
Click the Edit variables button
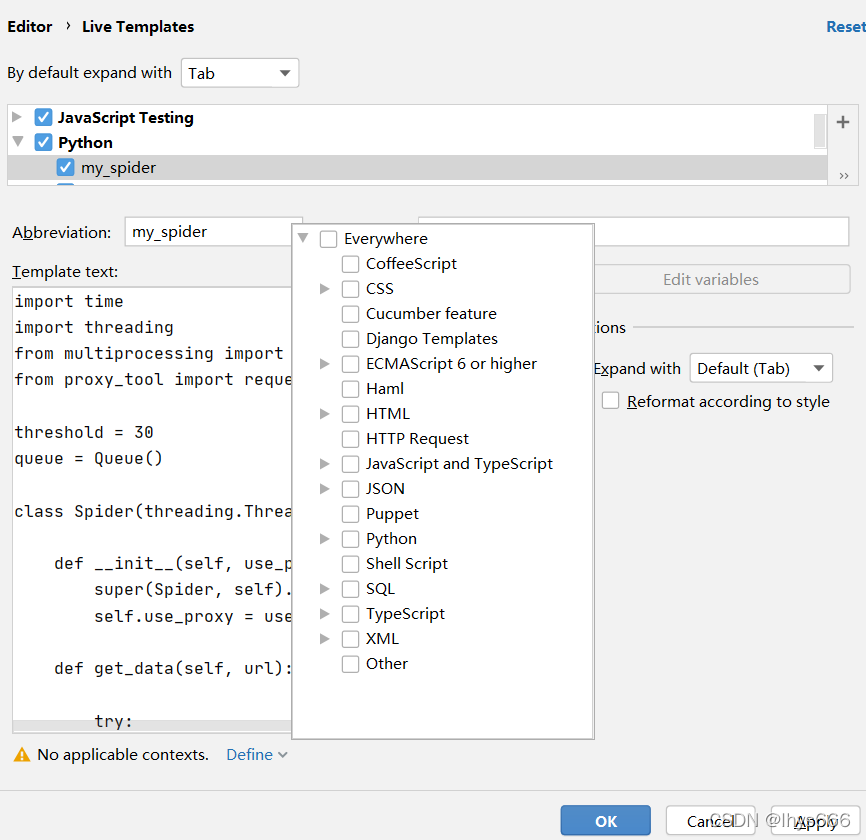click(722, 279)
